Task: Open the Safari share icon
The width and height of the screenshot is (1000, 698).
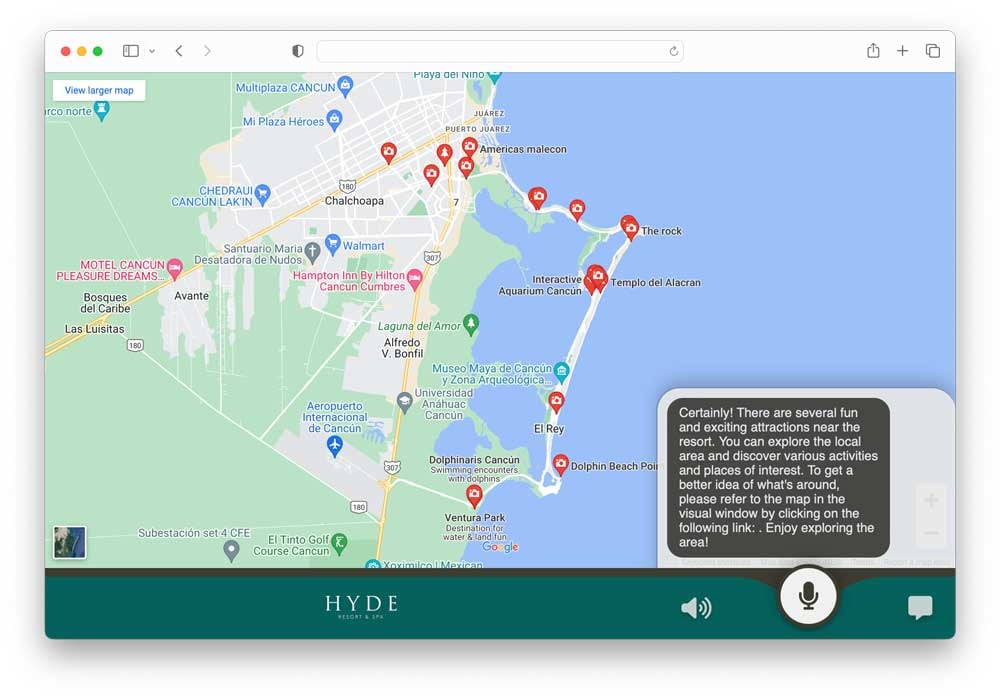Action: pyautogui.click(x=873, y=51)
